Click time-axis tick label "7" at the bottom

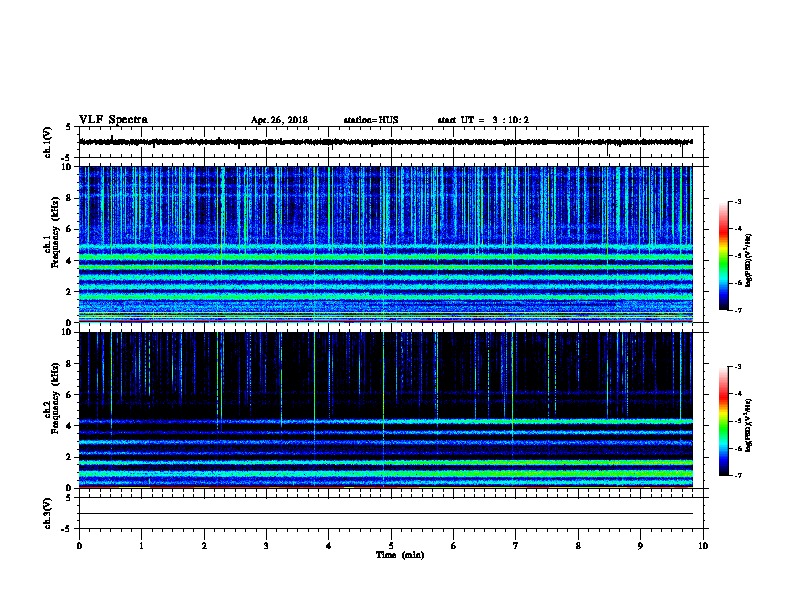[x=516, y=546]
